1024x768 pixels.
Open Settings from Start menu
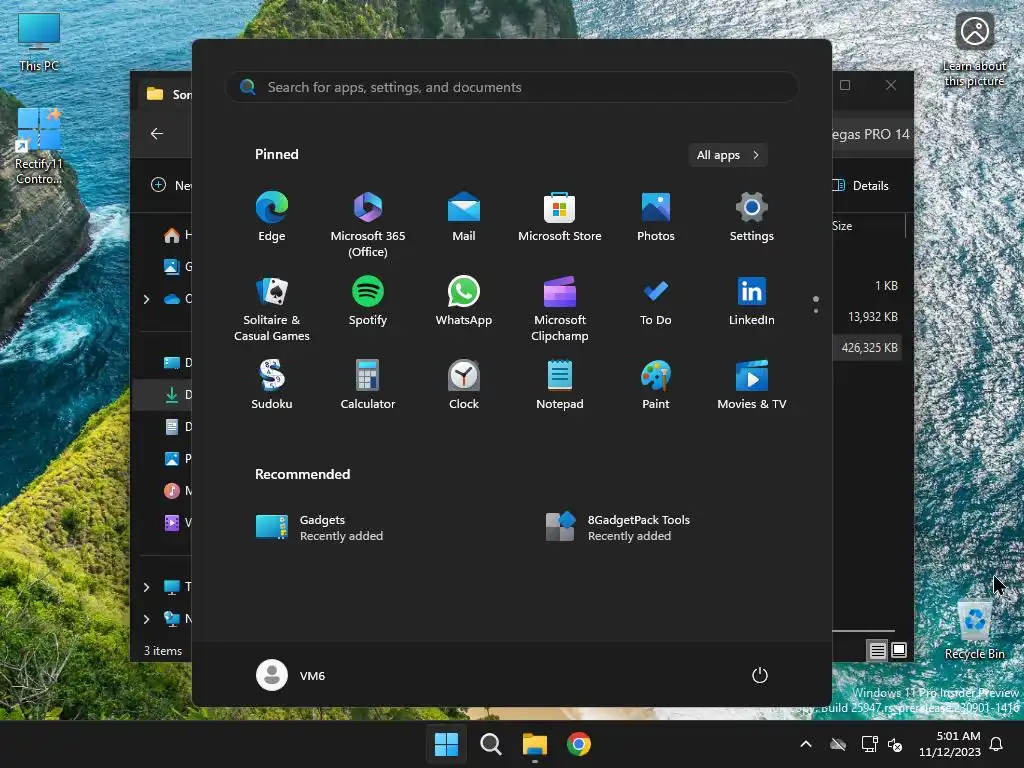pyautogui.click(x=752, y=217)
